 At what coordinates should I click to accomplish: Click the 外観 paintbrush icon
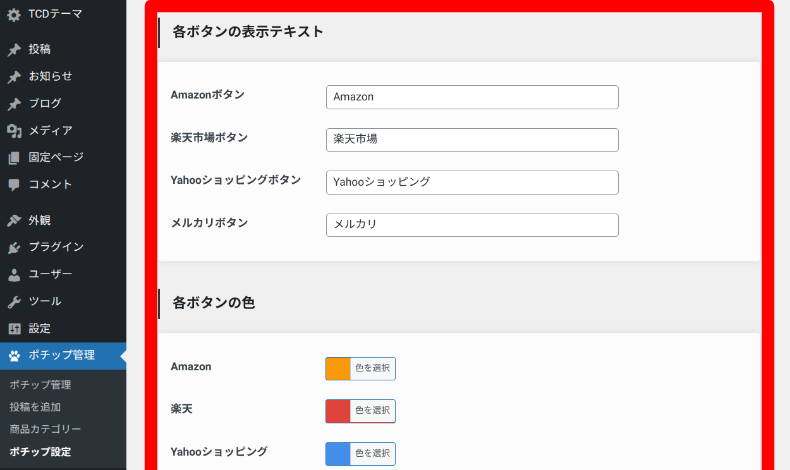tap(14, 221)
